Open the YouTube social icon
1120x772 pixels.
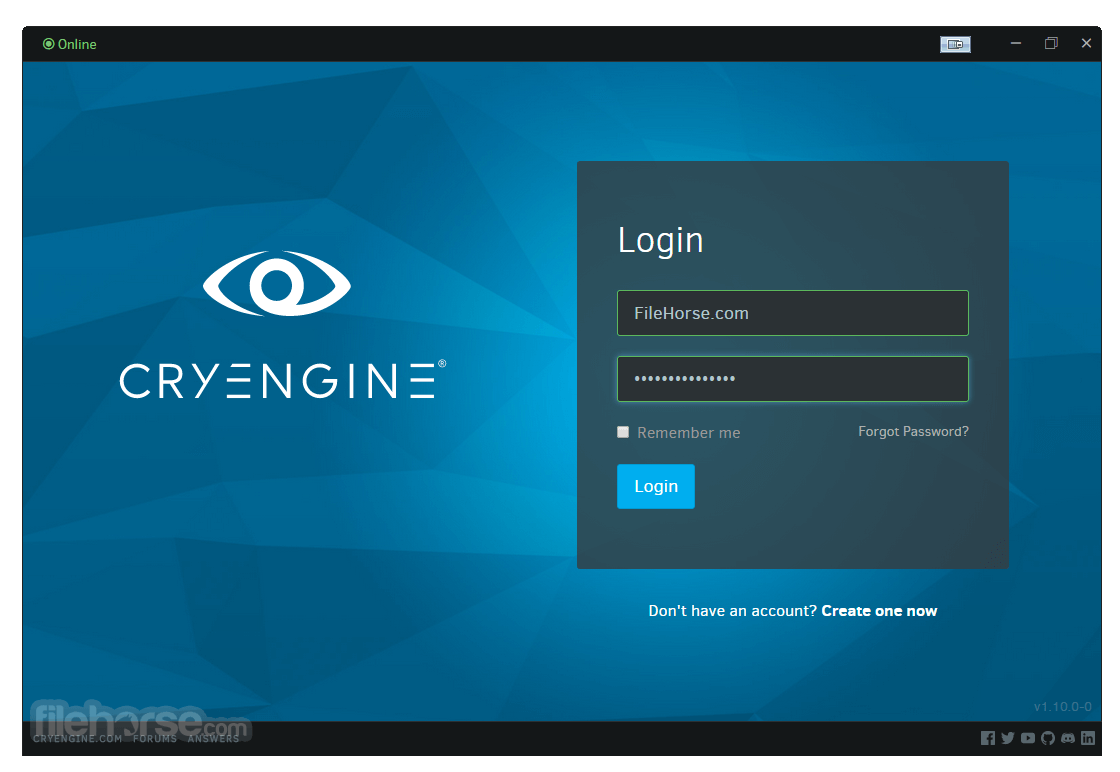pos(1027,738)
